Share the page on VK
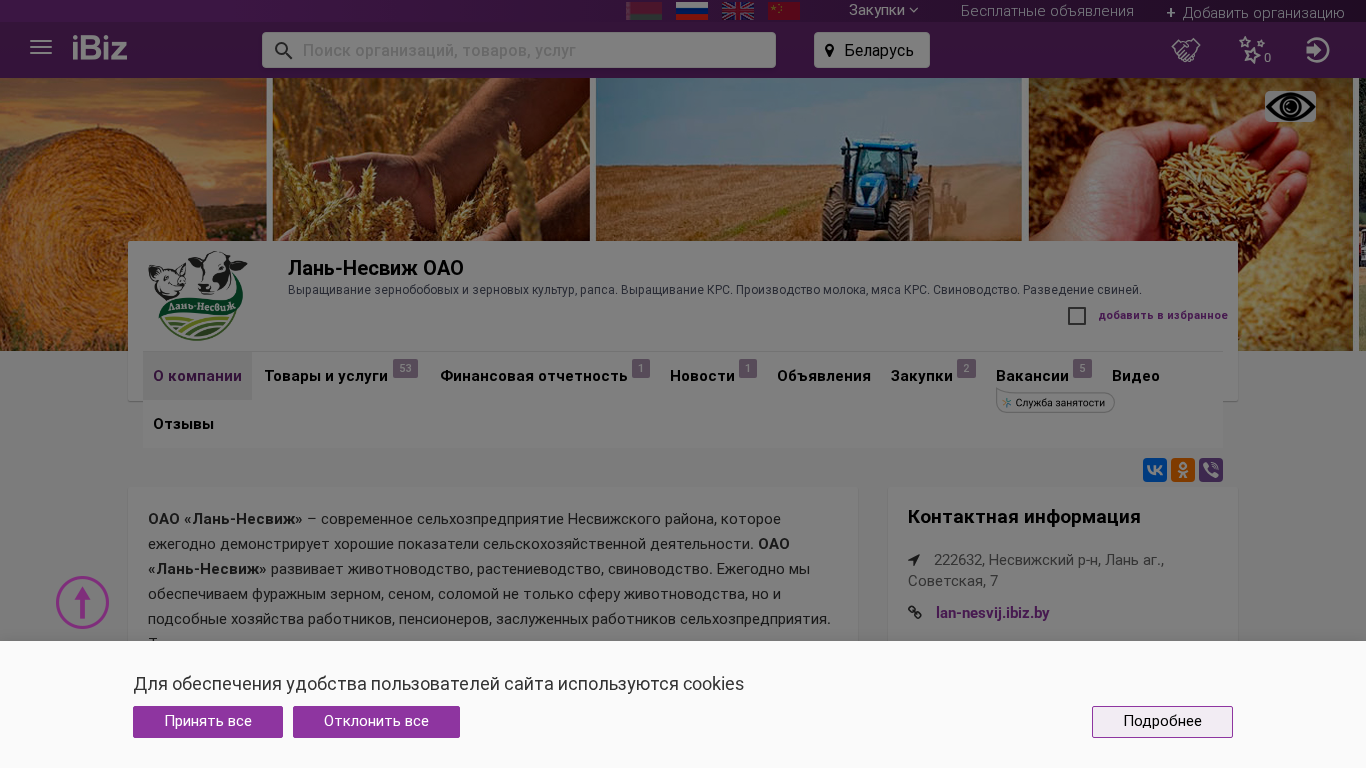This screenshot has width=1366, height=768. pos(1155,470)
